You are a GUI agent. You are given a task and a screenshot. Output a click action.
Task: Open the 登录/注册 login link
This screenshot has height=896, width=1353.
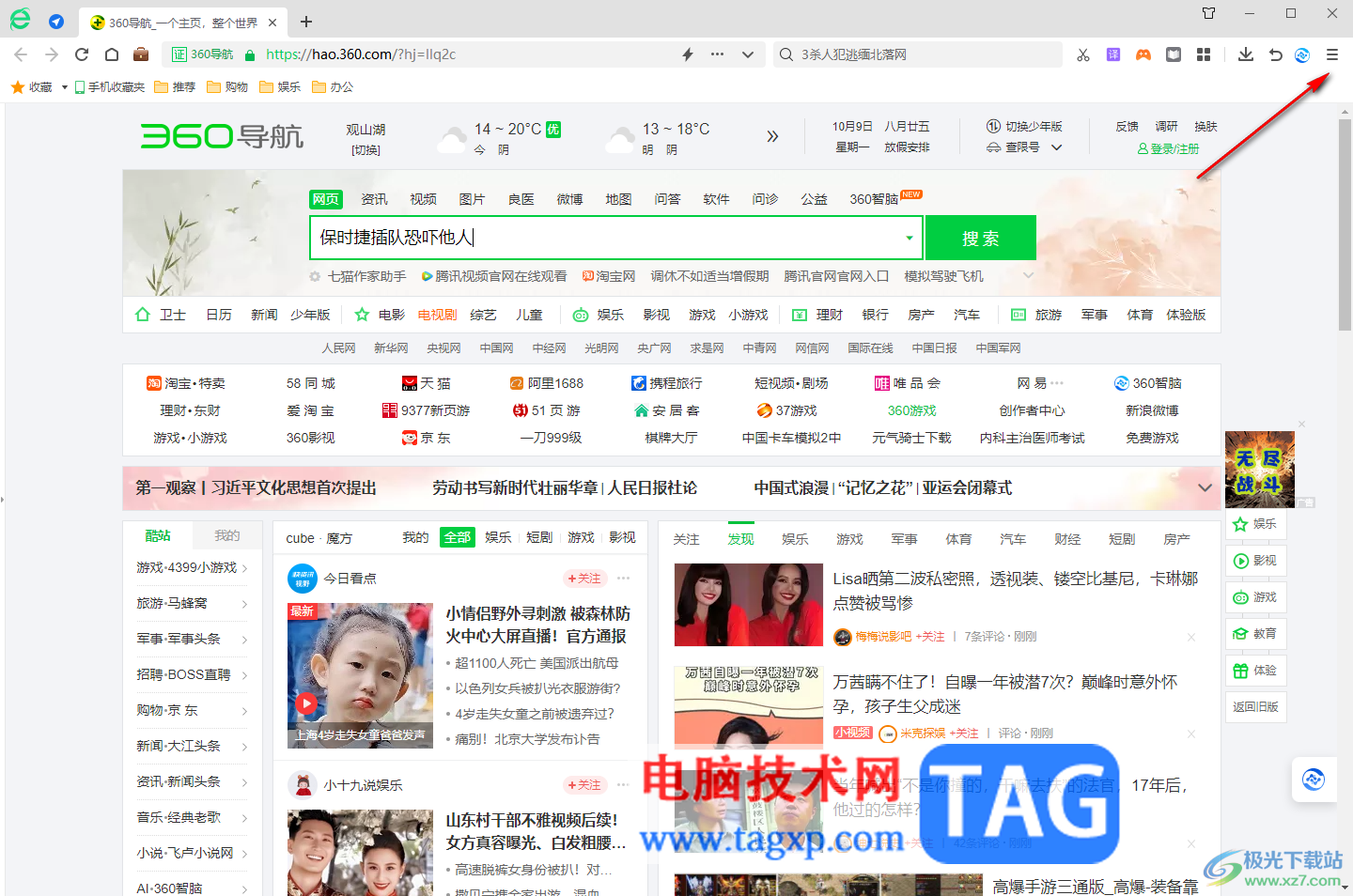coord(1168,148)
